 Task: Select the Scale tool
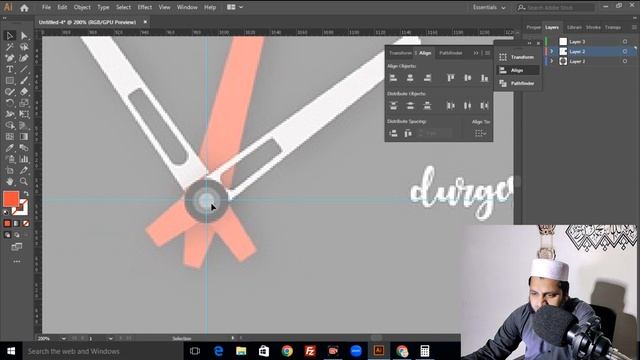point(24,103)
